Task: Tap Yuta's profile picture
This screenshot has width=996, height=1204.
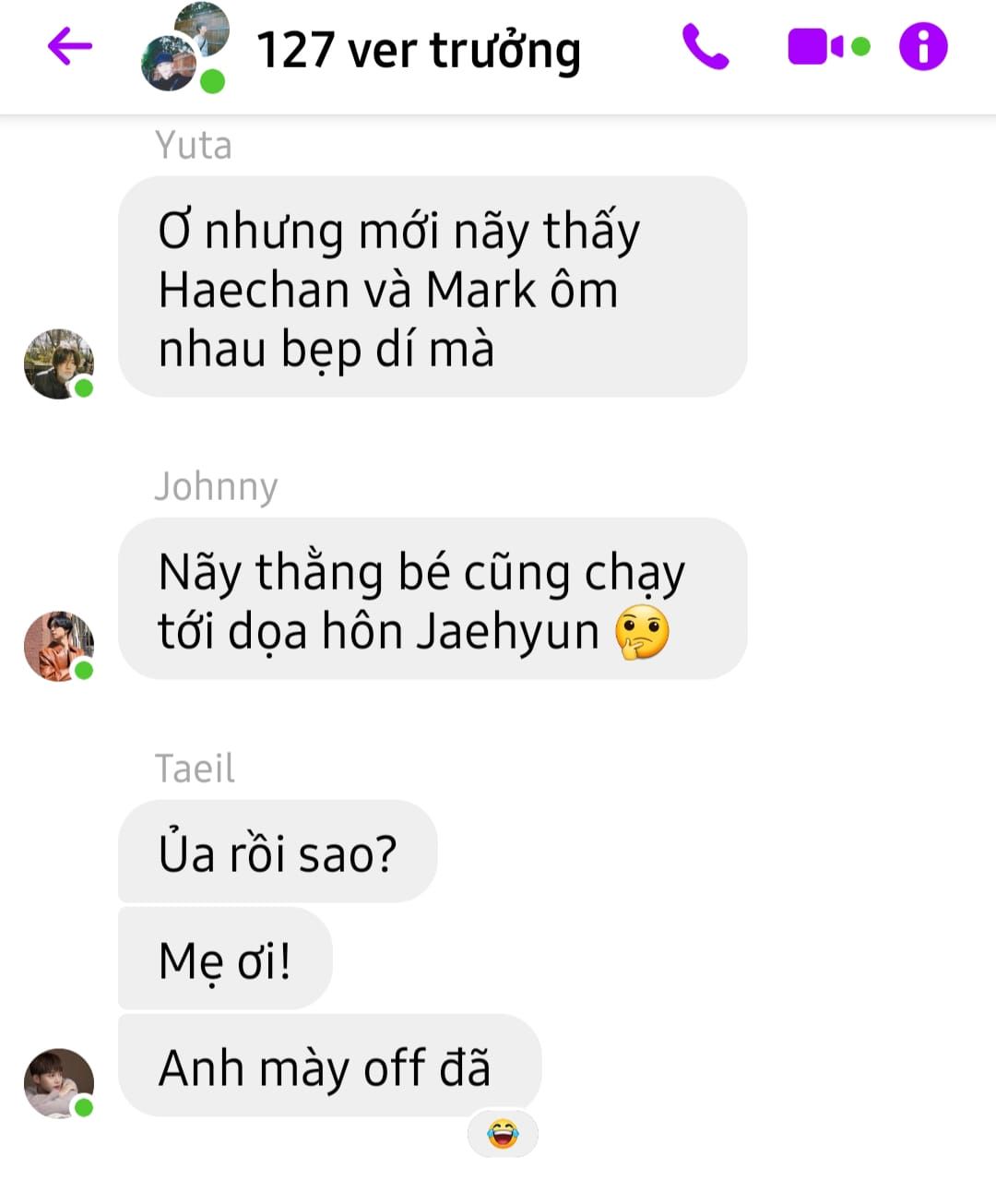Action: coord(59,364)
